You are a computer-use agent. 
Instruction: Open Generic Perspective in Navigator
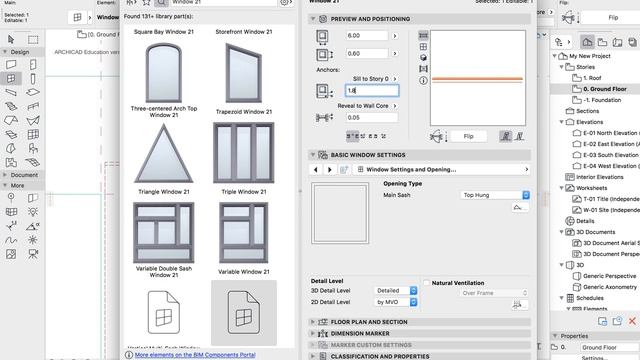(609, 276)
